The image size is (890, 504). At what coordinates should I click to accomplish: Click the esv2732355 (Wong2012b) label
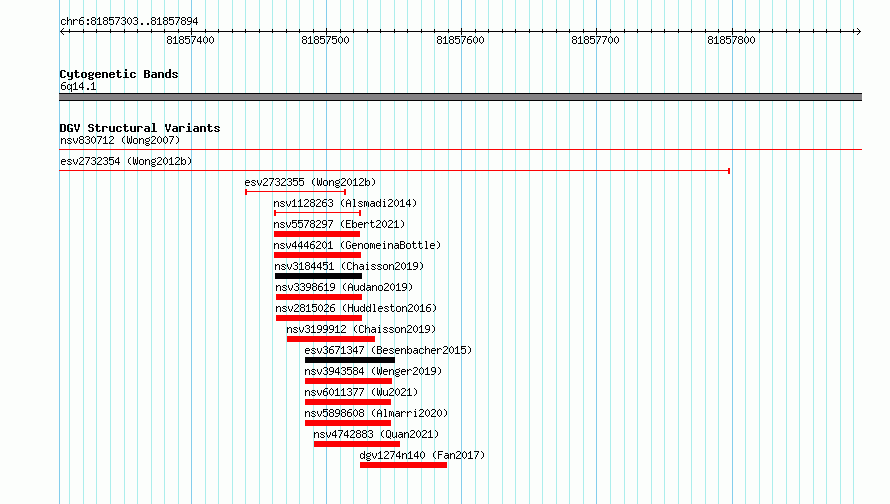(x=310, y=182)
